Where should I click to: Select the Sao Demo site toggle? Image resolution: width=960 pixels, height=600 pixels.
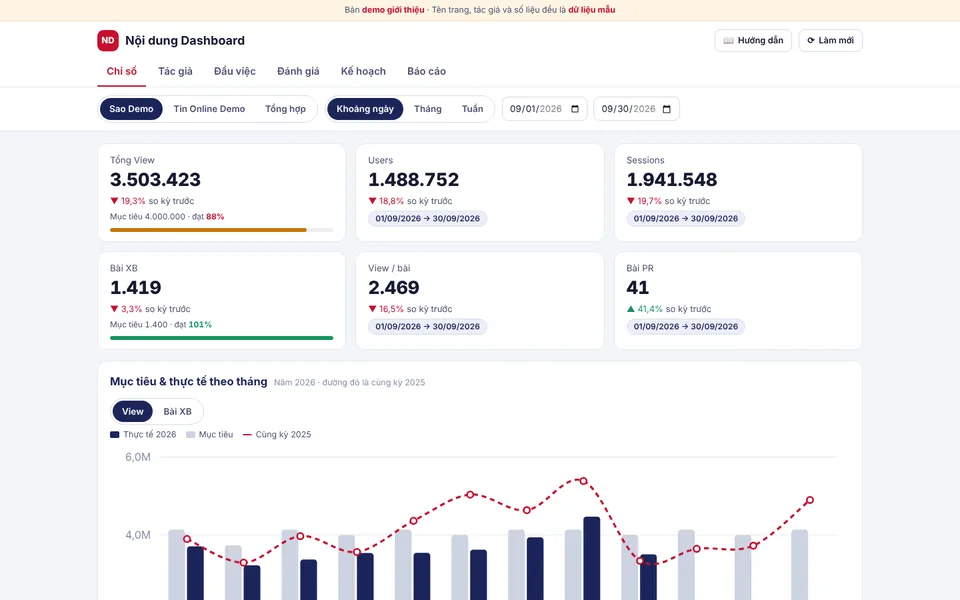click(131, 109)
